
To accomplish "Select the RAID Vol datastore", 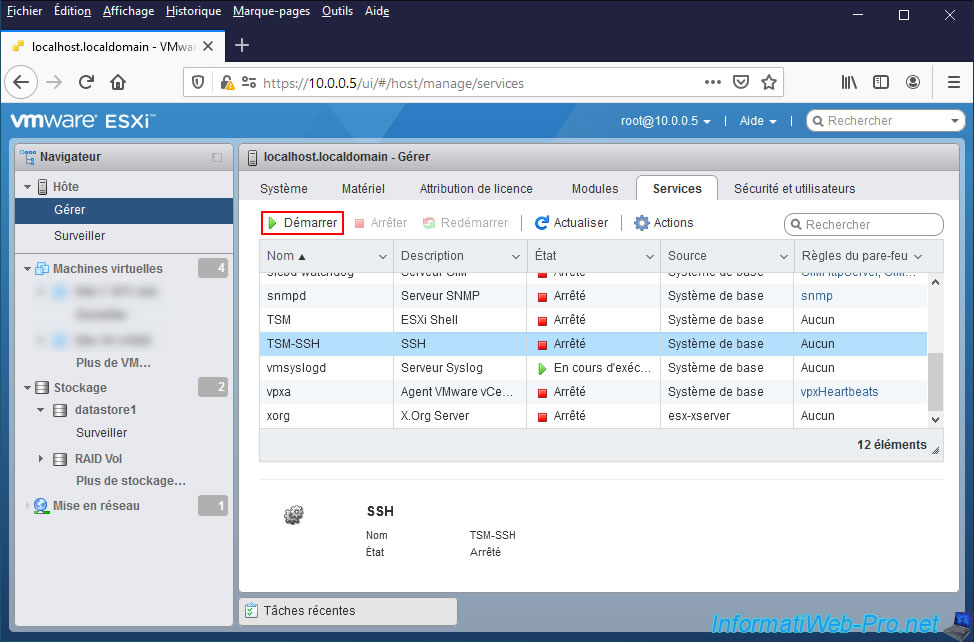I will tap(98, 459).
